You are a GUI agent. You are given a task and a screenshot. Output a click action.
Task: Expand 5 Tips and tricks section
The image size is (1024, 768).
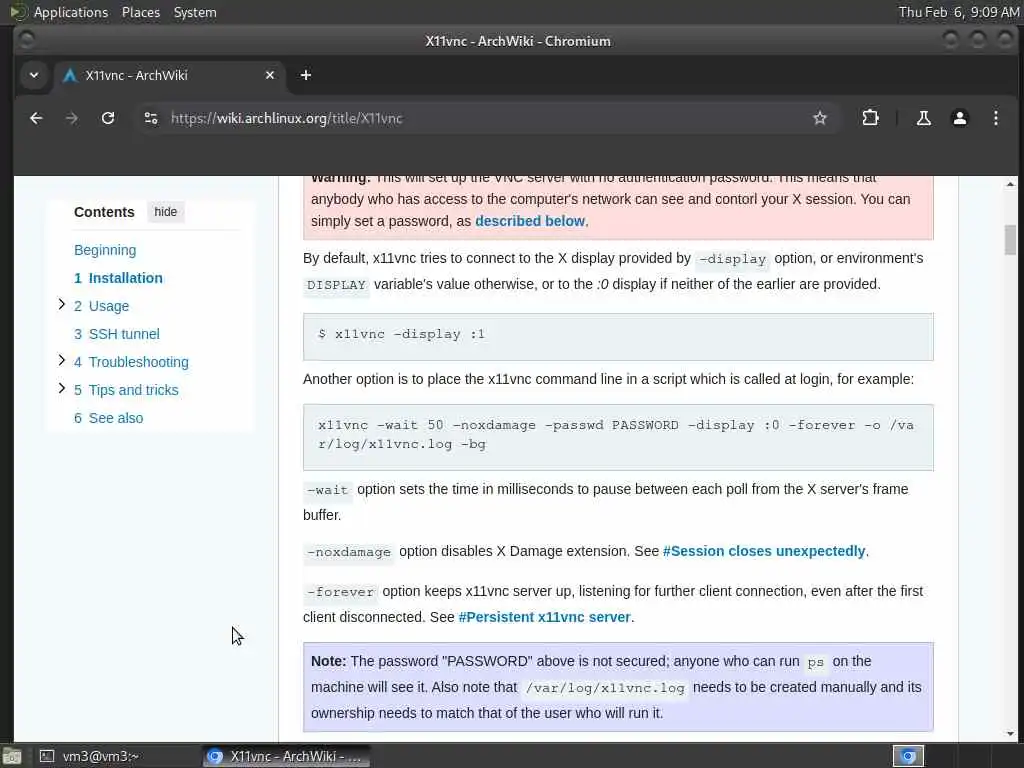[x=61, y=389]
